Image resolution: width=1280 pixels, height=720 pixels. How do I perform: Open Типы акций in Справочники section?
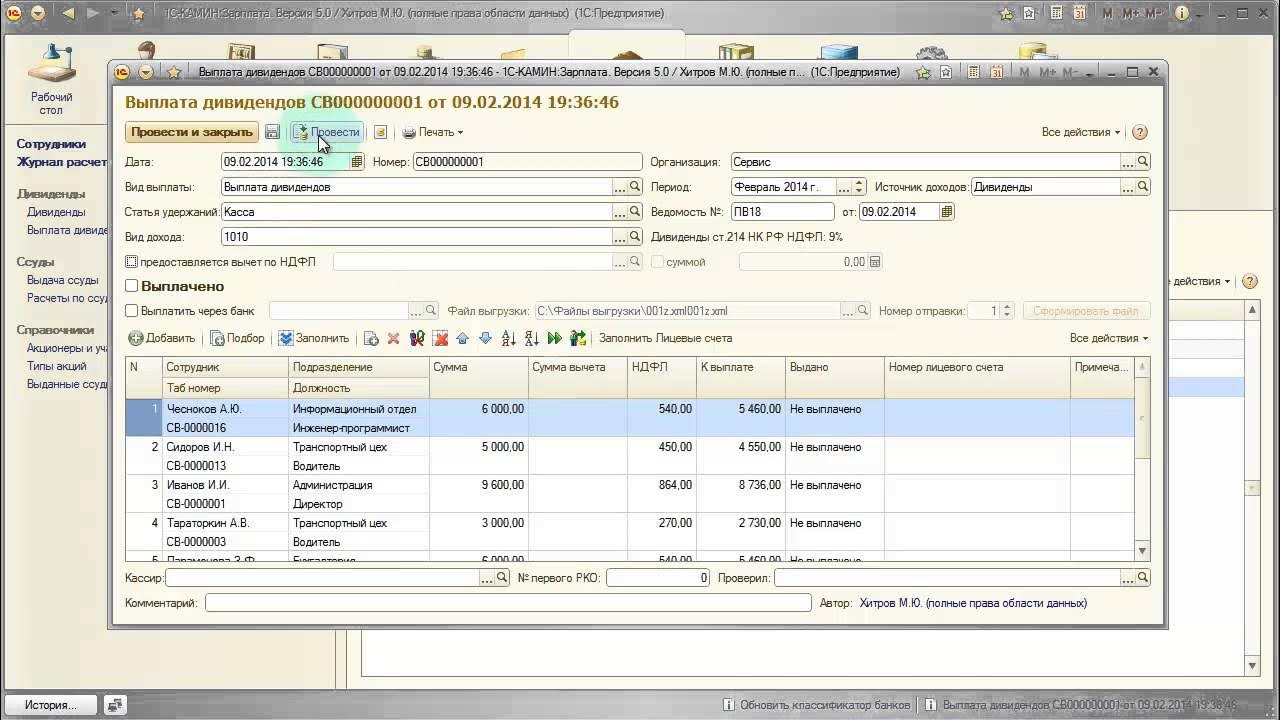coord(56,366)
